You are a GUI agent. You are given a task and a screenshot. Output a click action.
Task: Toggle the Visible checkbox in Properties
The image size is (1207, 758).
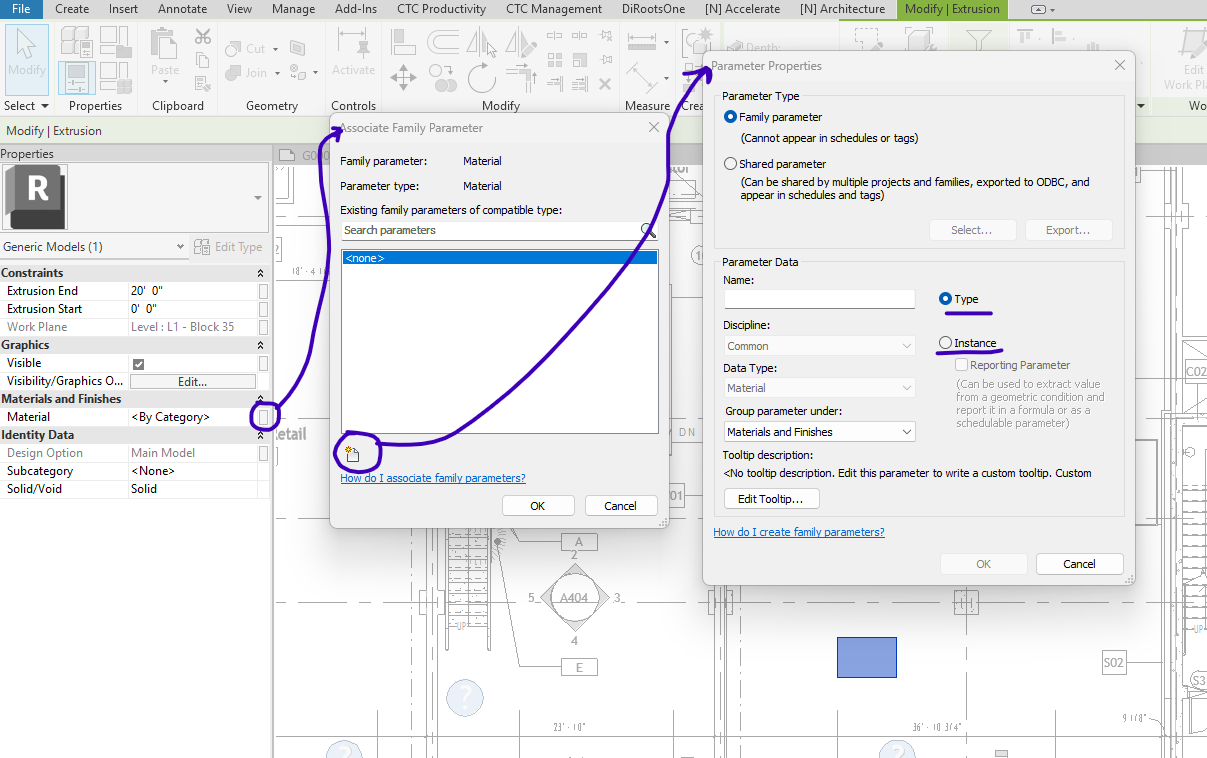coord(138,363)
